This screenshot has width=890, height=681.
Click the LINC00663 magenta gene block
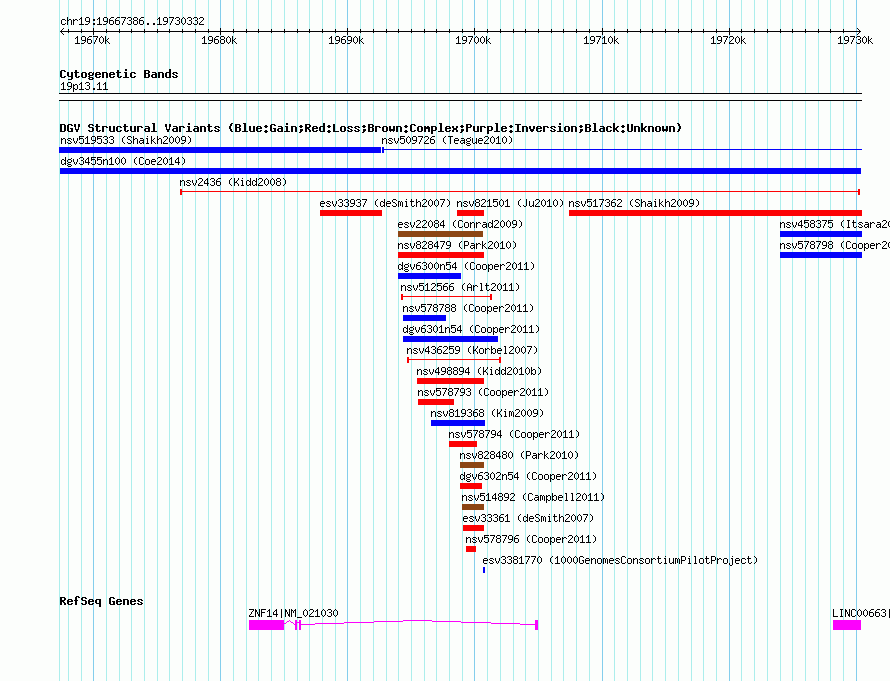click(847, 625)
